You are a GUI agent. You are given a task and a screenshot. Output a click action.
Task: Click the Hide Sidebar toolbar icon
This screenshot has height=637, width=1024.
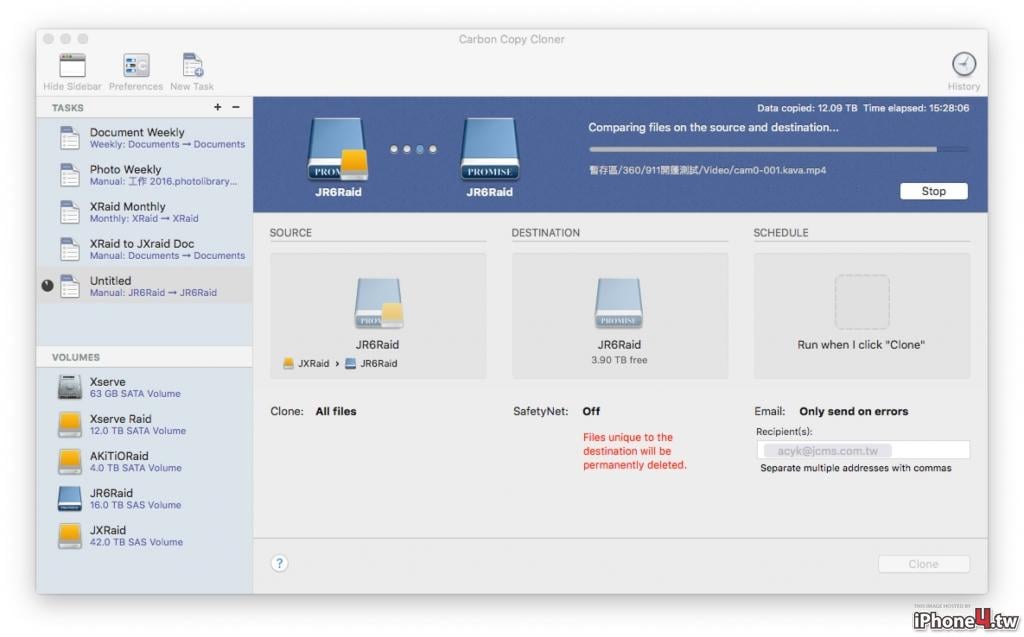click(72, 66)
